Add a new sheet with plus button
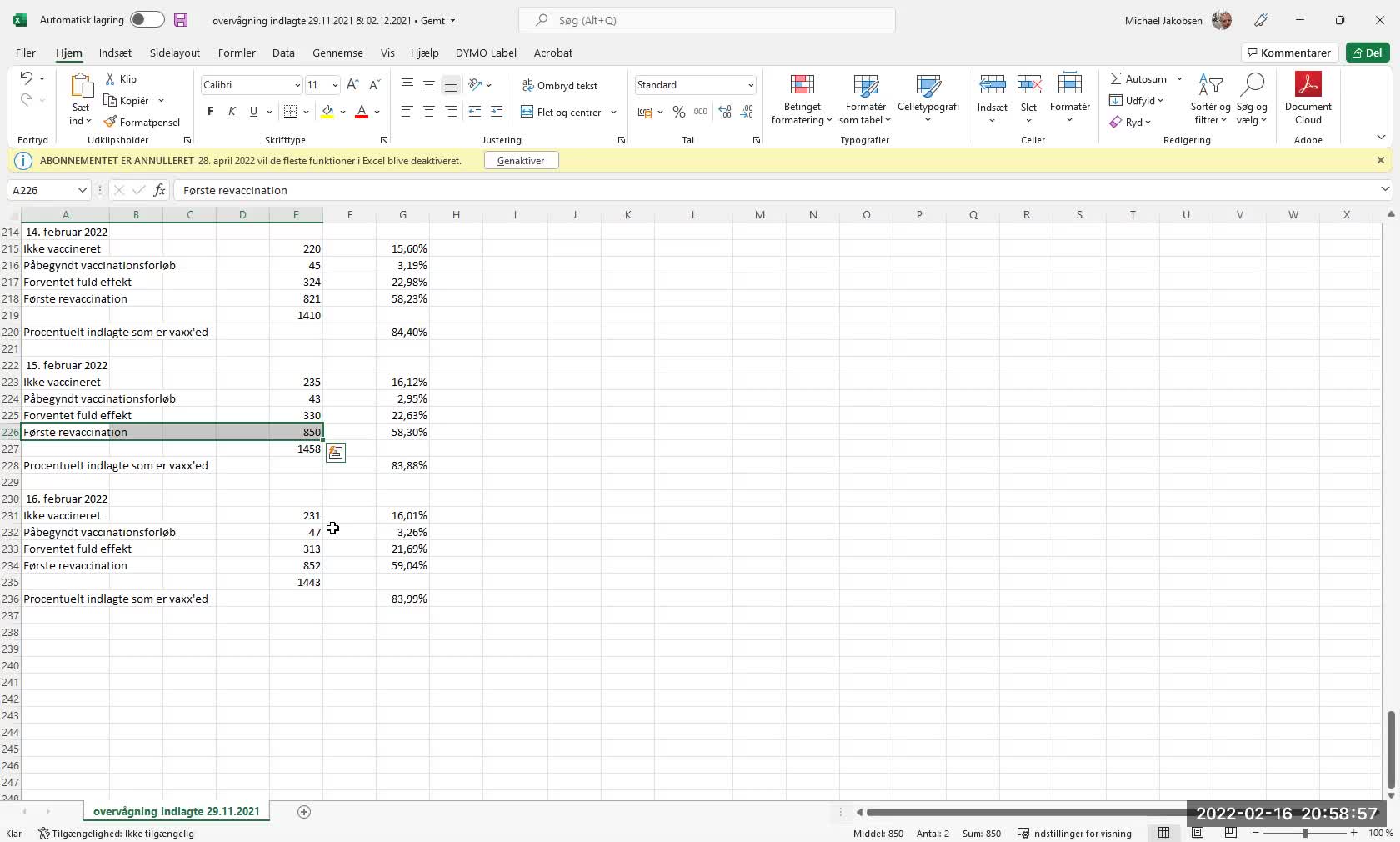The width and height of the screenshot is (1400, 842). pyautogui.click(x=304, y=812)
